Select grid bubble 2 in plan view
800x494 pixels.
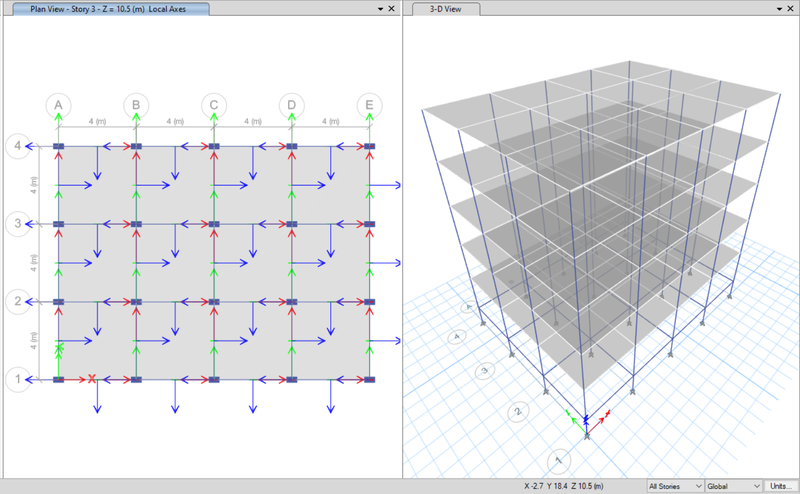[x=18, y=302]
